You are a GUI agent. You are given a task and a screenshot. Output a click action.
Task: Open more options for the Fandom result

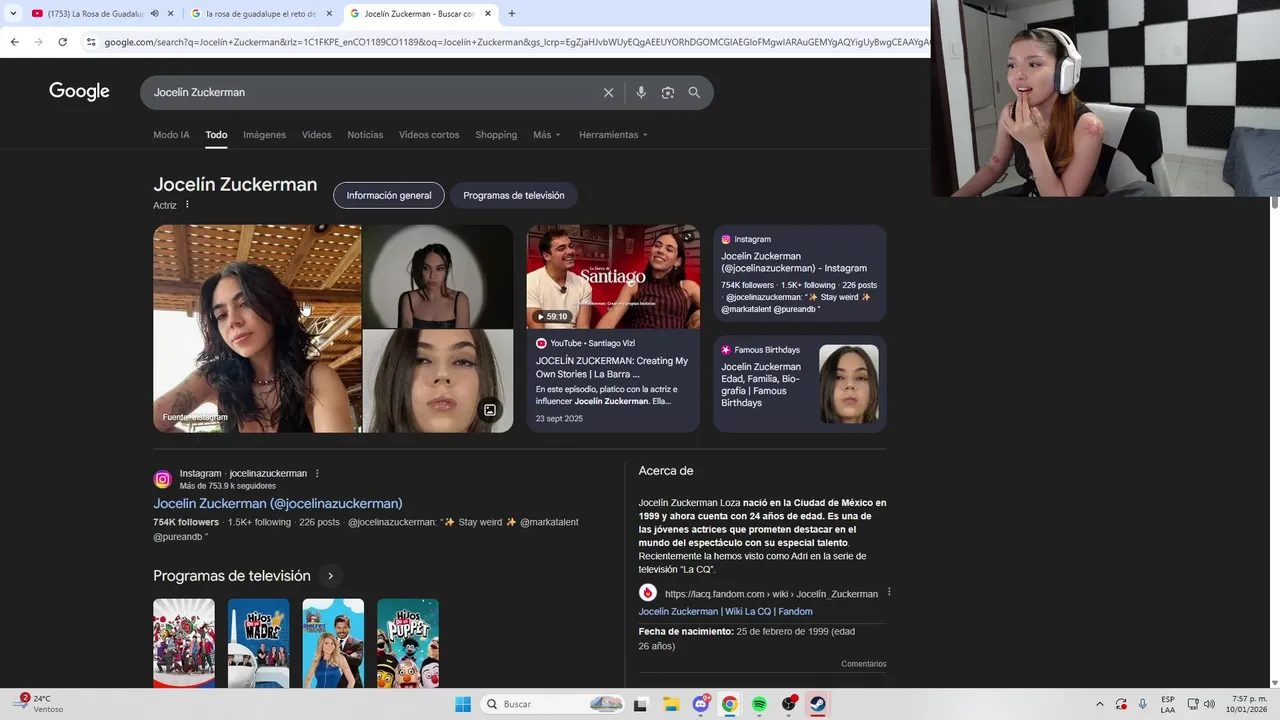888,592
